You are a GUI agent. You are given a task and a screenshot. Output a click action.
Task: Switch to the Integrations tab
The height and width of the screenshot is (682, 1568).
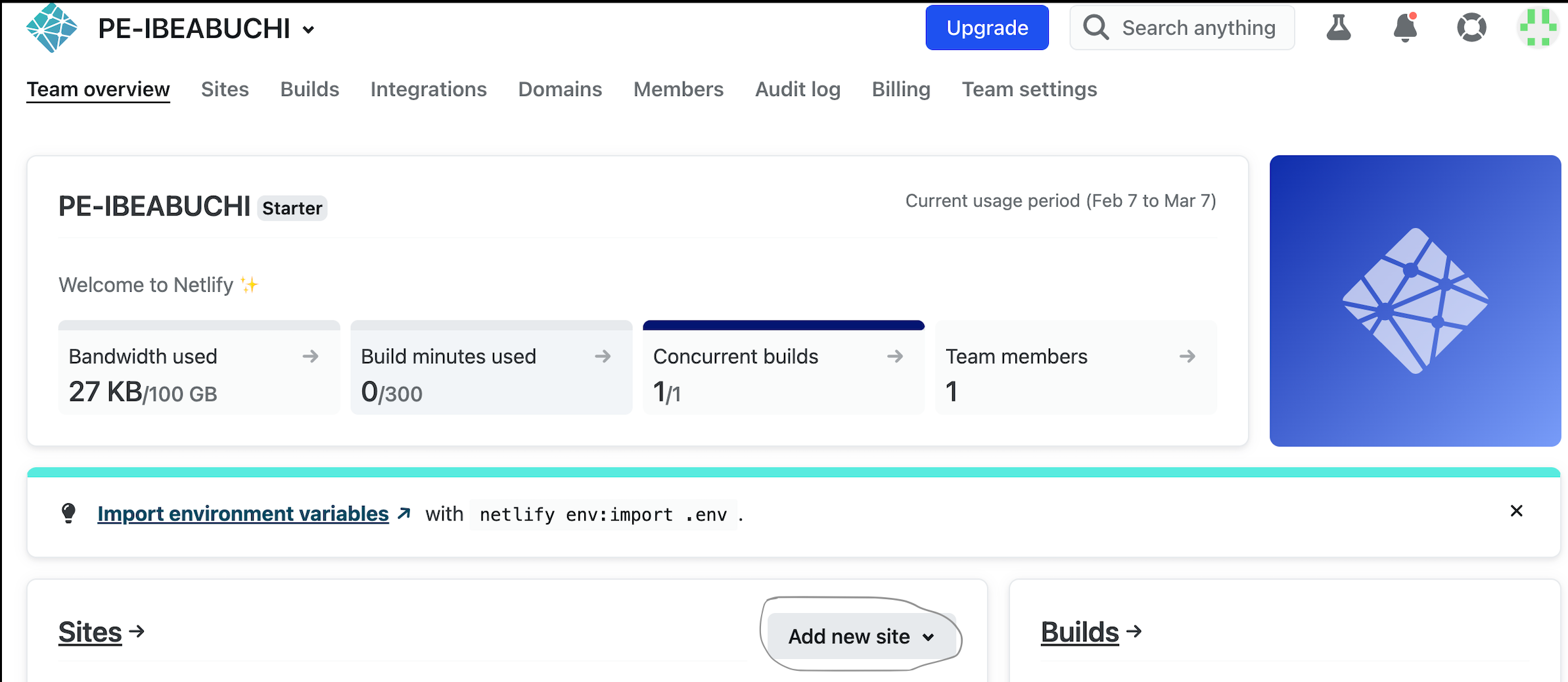(x=428, y=89)
